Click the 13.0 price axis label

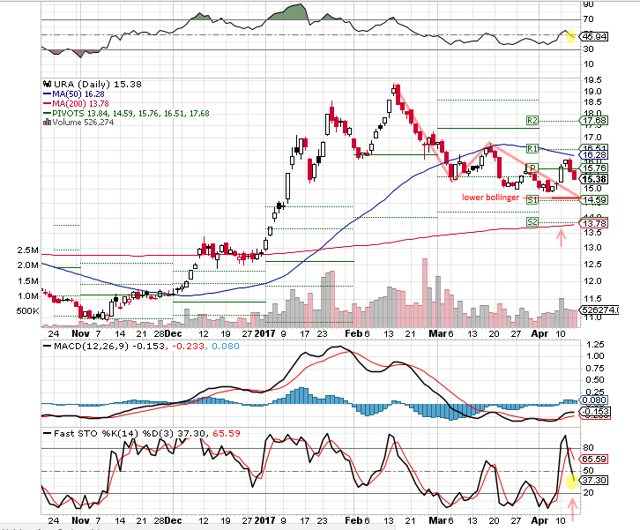[592, 248]
